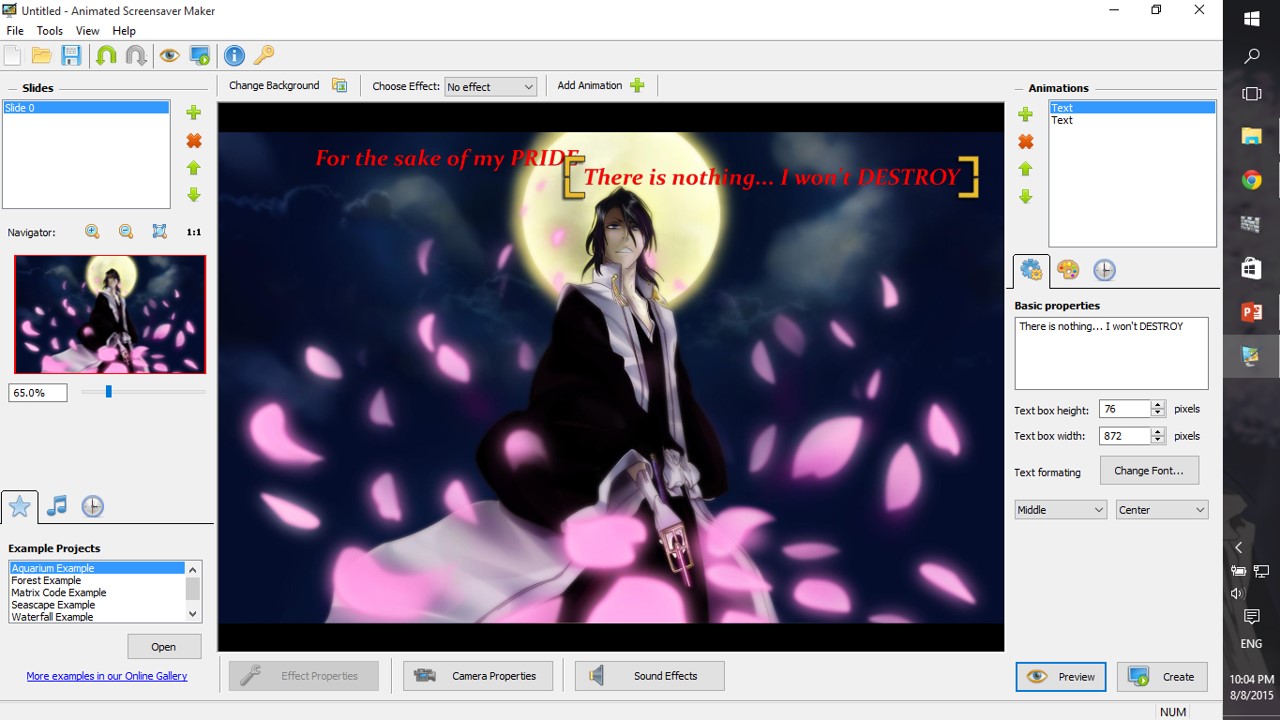Save the project with the floppy disk icon

pyautogui.click(x=71, y=56)
